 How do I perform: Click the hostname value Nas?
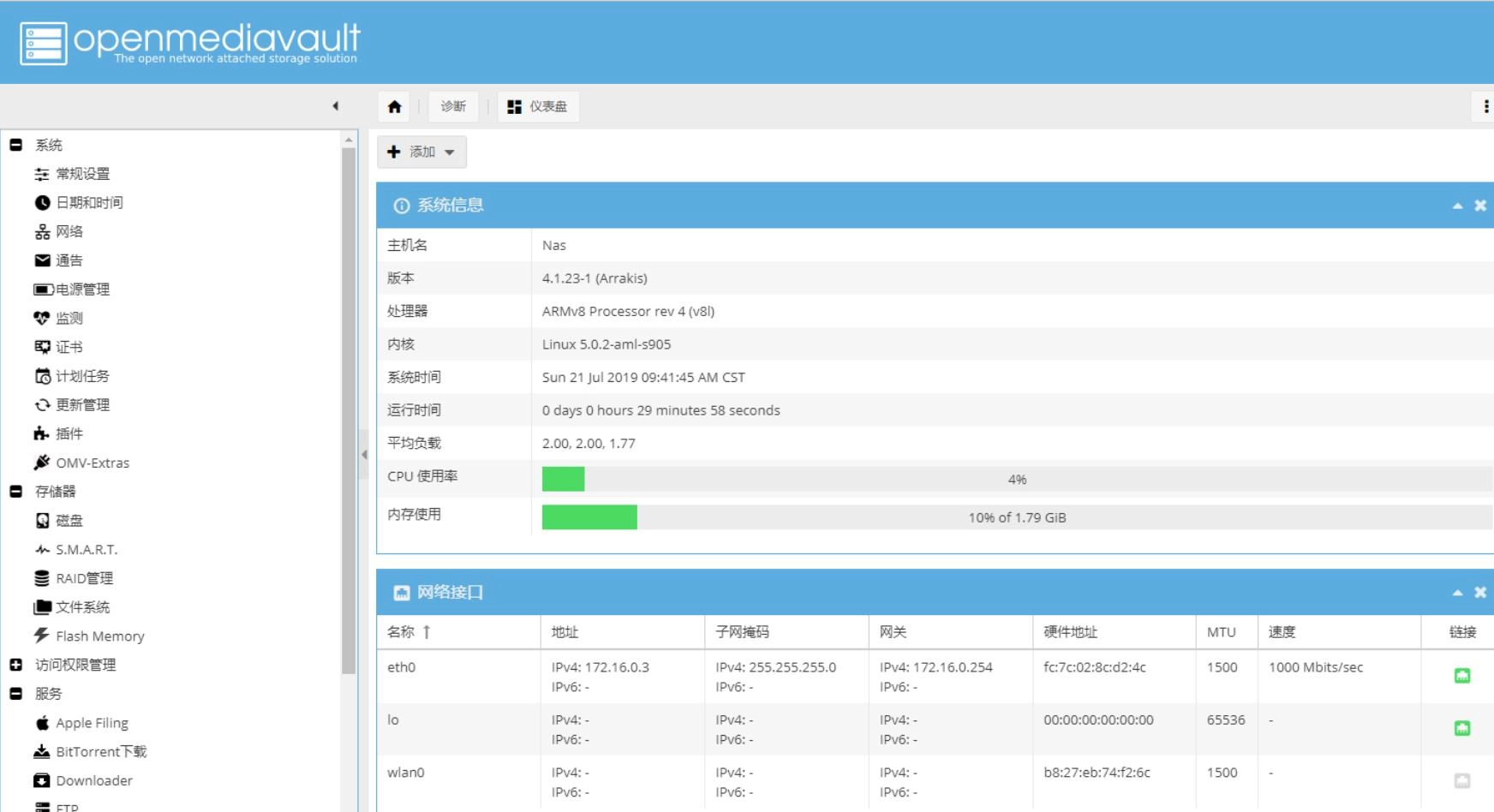[554, 245]
